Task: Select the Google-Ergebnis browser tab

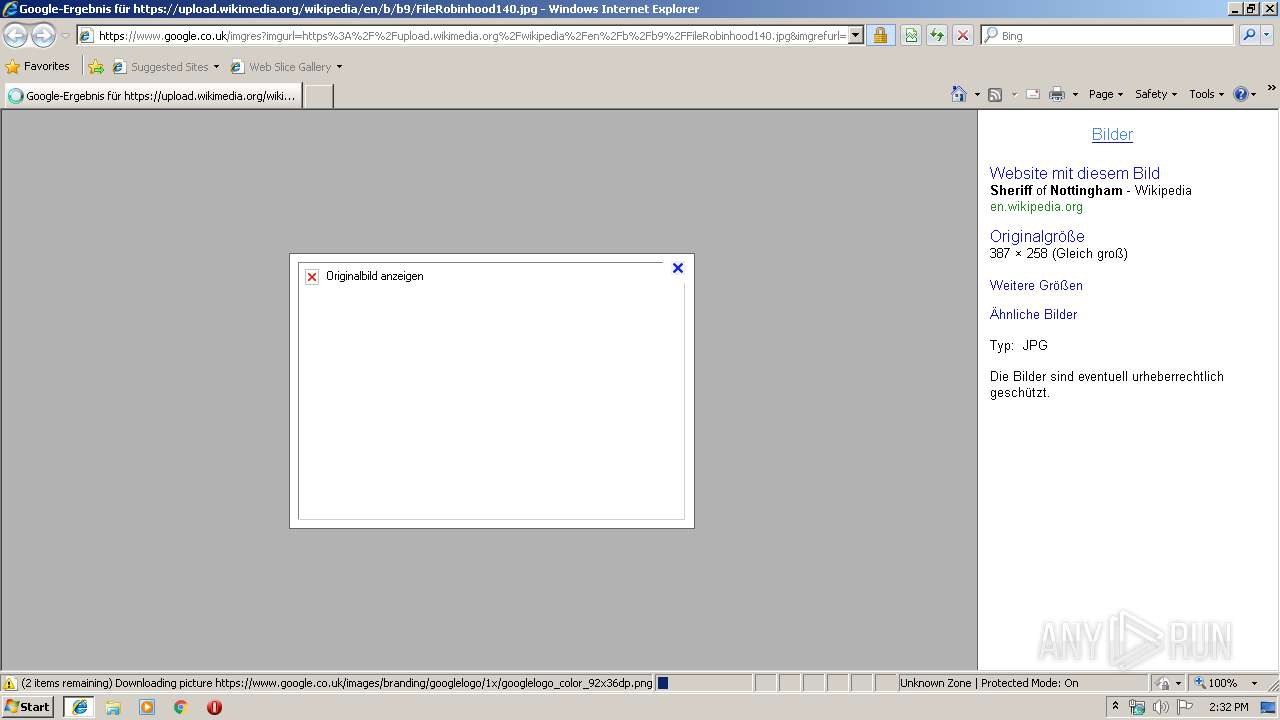Action: click(153, 96)
